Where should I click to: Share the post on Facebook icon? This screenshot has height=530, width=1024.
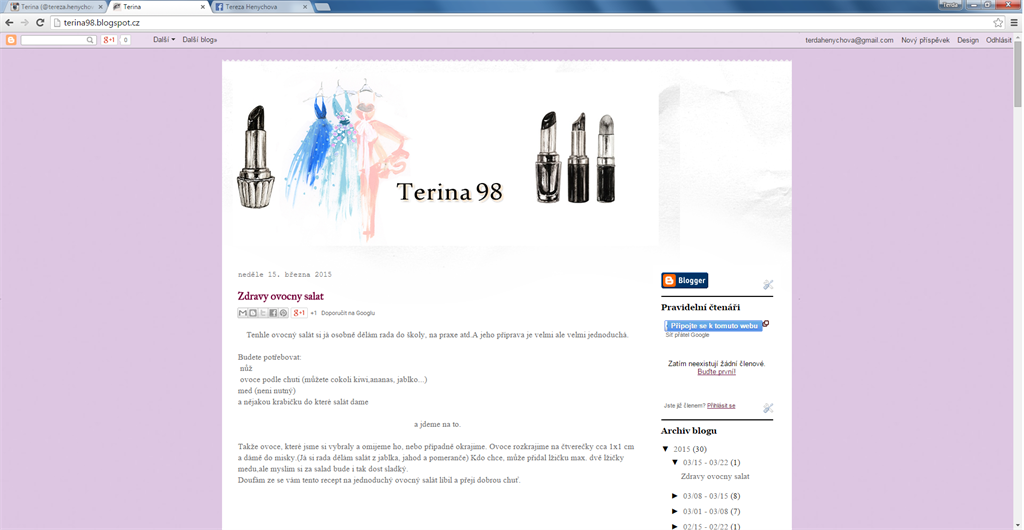(x=273, y=313)
